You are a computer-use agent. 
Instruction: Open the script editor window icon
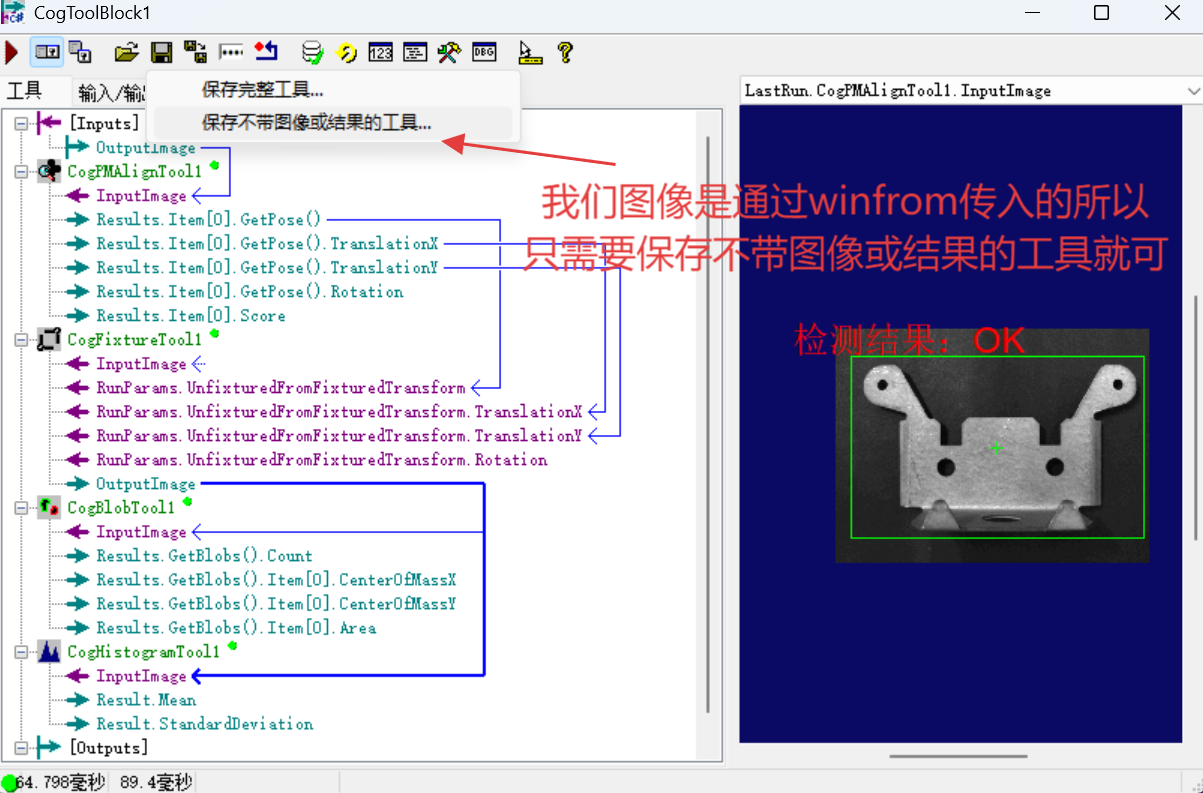click(x=415, y=52)
